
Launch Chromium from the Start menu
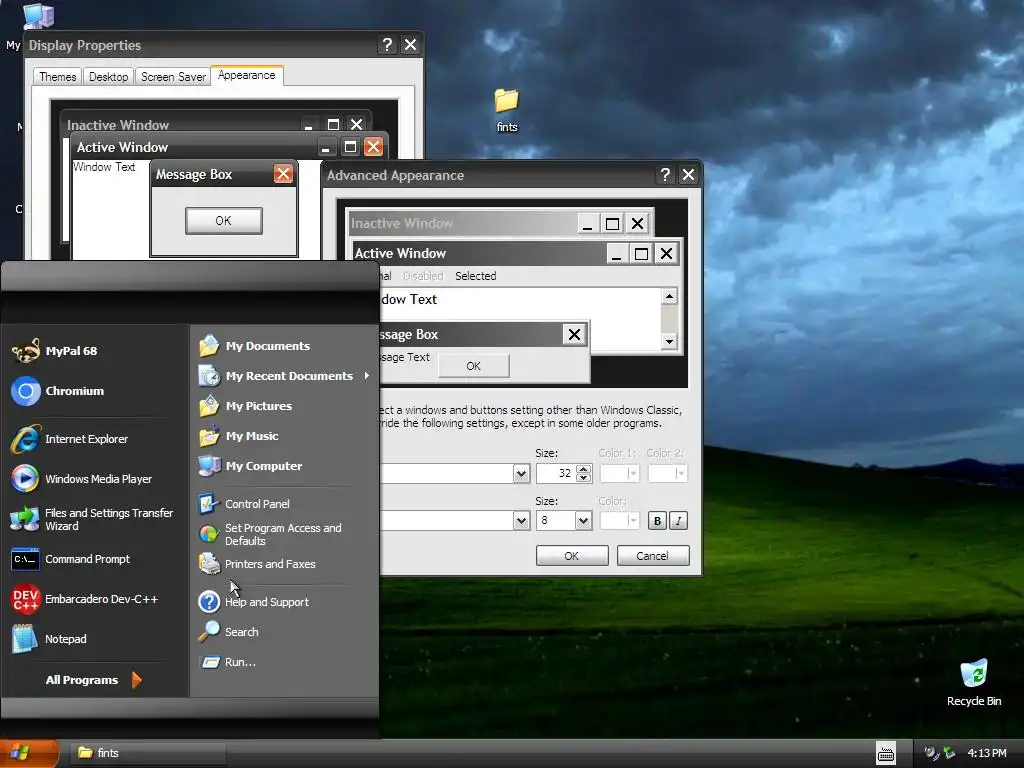tap(57, 391)
